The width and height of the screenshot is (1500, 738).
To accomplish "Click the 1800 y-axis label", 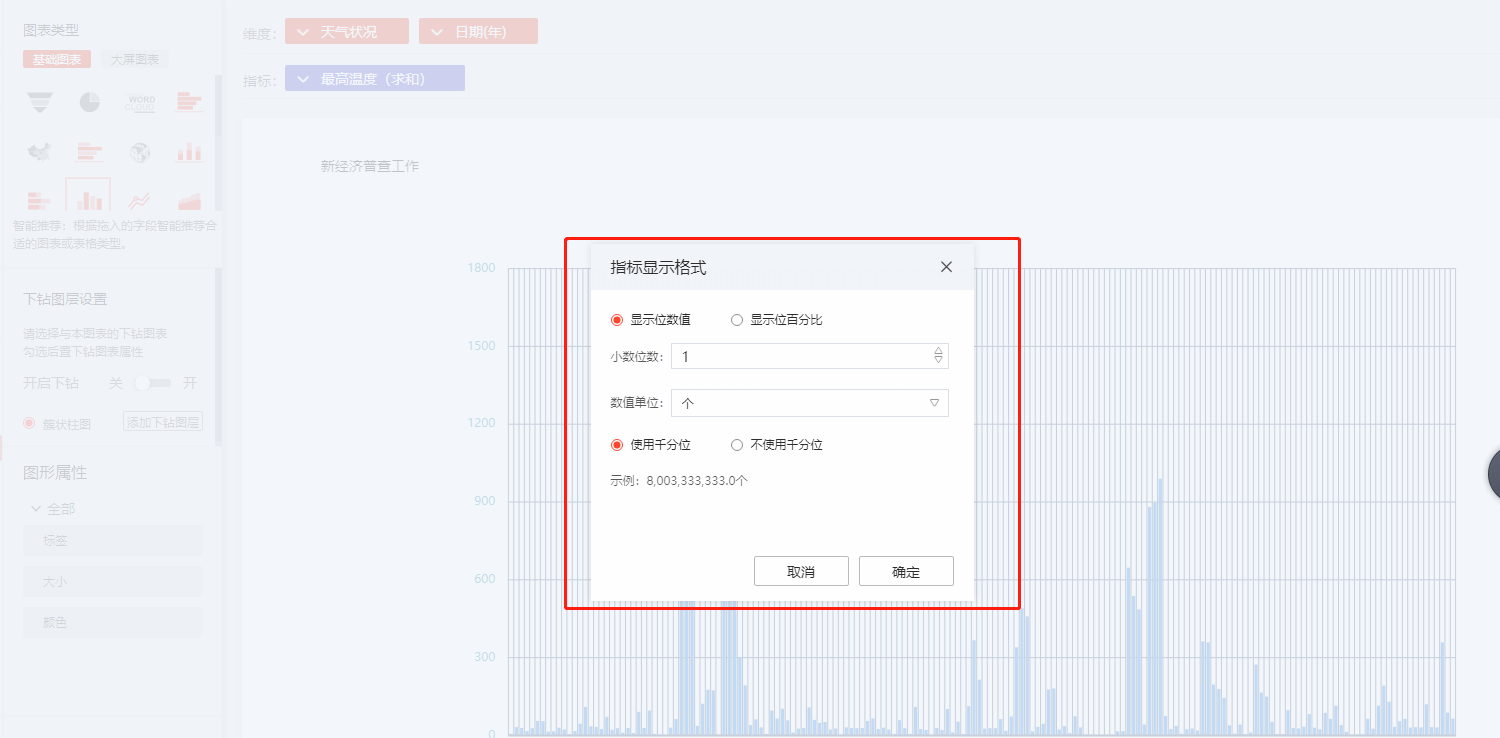I will [481, 268].
